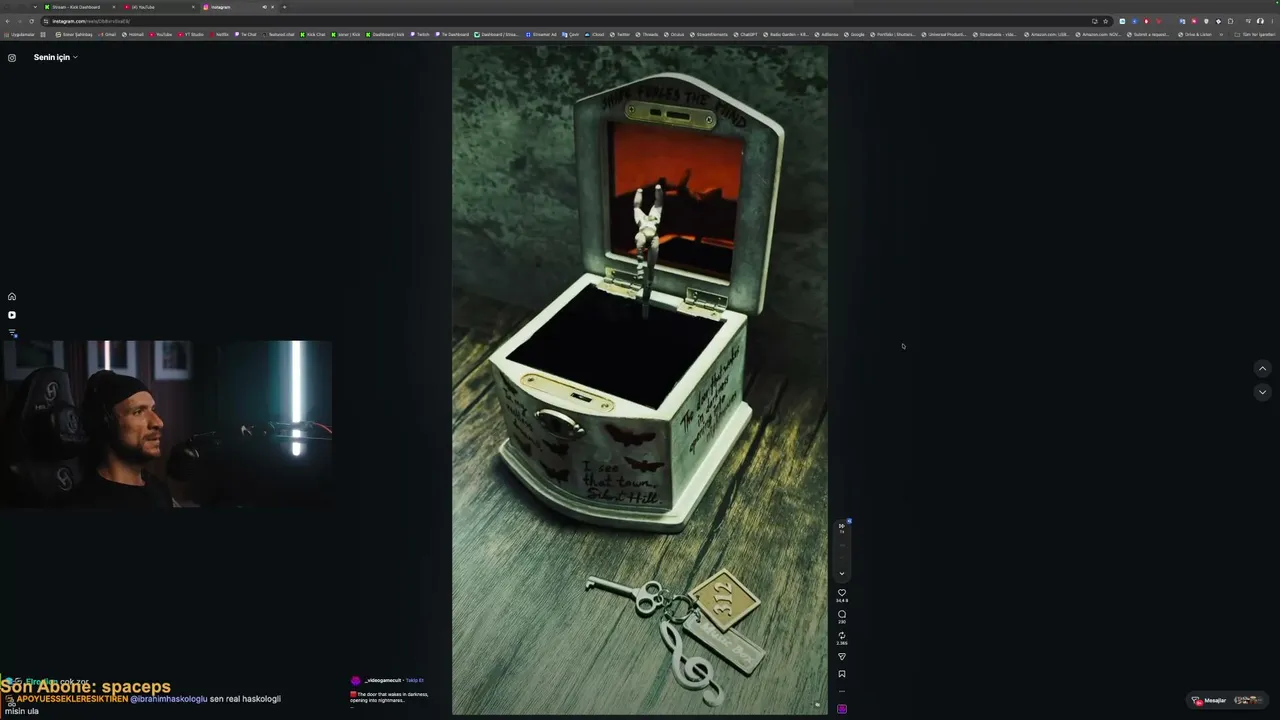Share the reel via paper plane icon
Image resolution: width=1280 pixels, height=720 pixels.
point(841,657)
